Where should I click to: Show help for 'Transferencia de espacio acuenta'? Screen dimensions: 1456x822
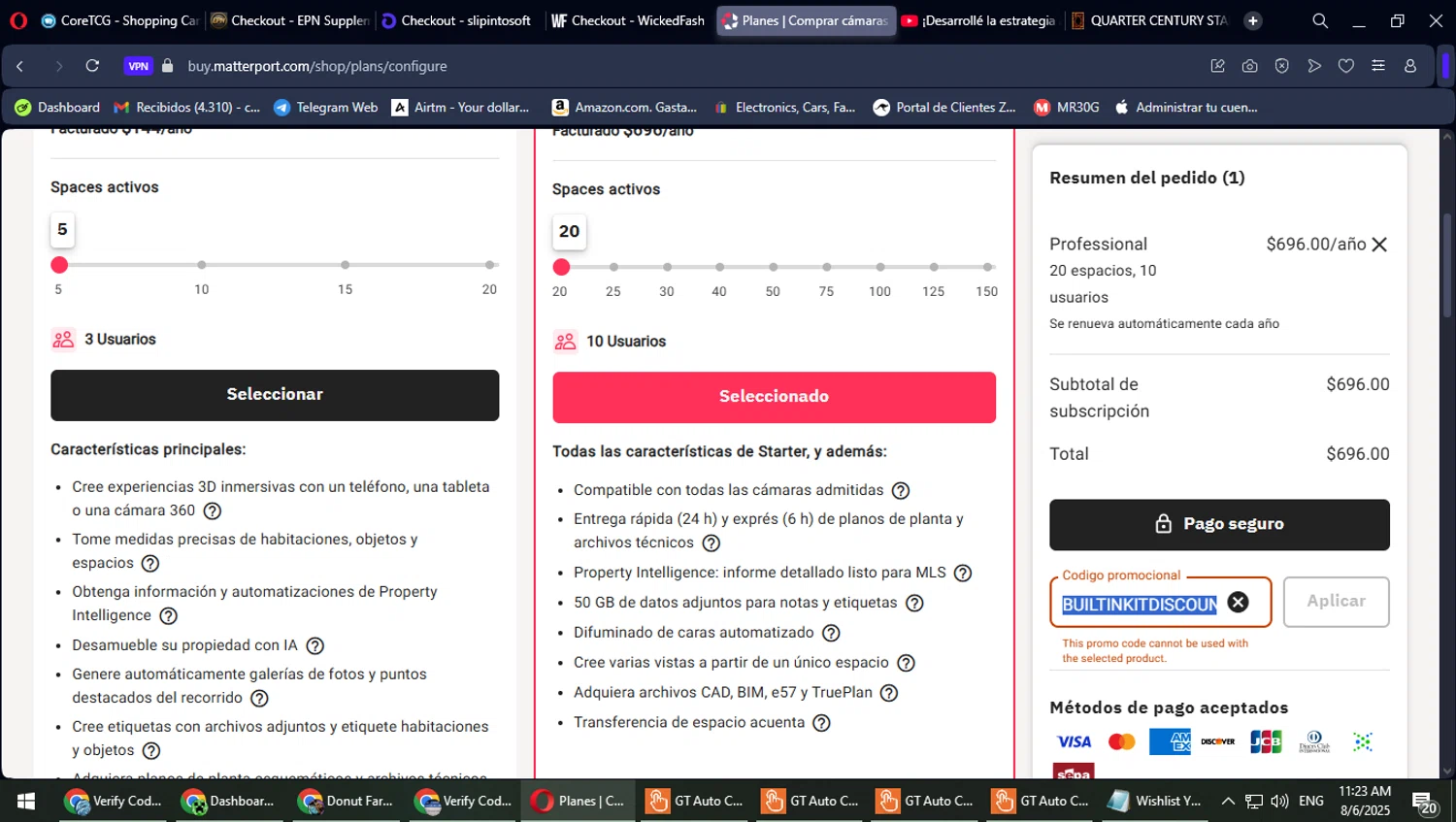tap(821, 723)
